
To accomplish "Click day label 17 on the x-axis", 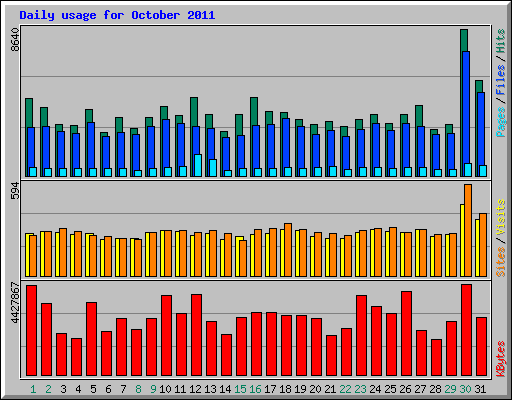I will (x=270, y=389).
